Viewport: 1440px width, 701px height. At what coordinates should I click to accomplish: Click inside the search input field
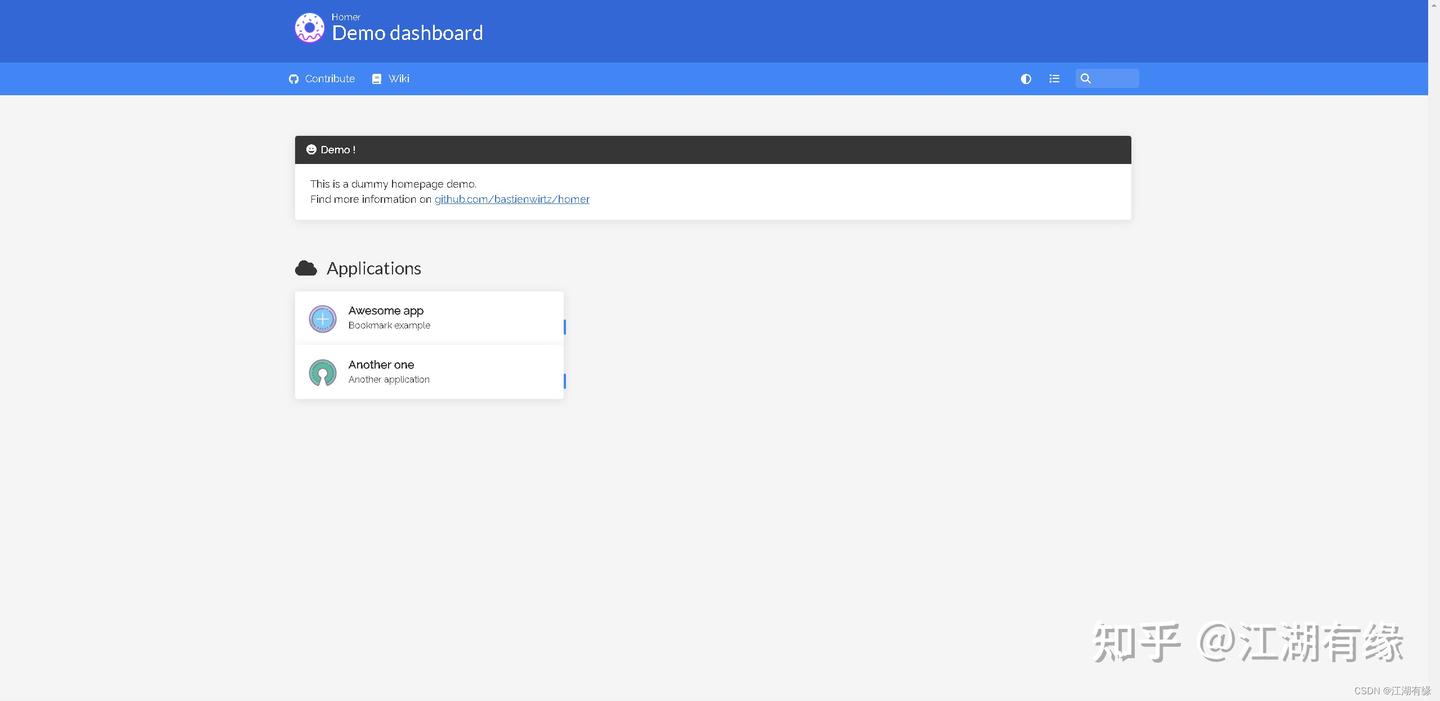[1112, 78]
